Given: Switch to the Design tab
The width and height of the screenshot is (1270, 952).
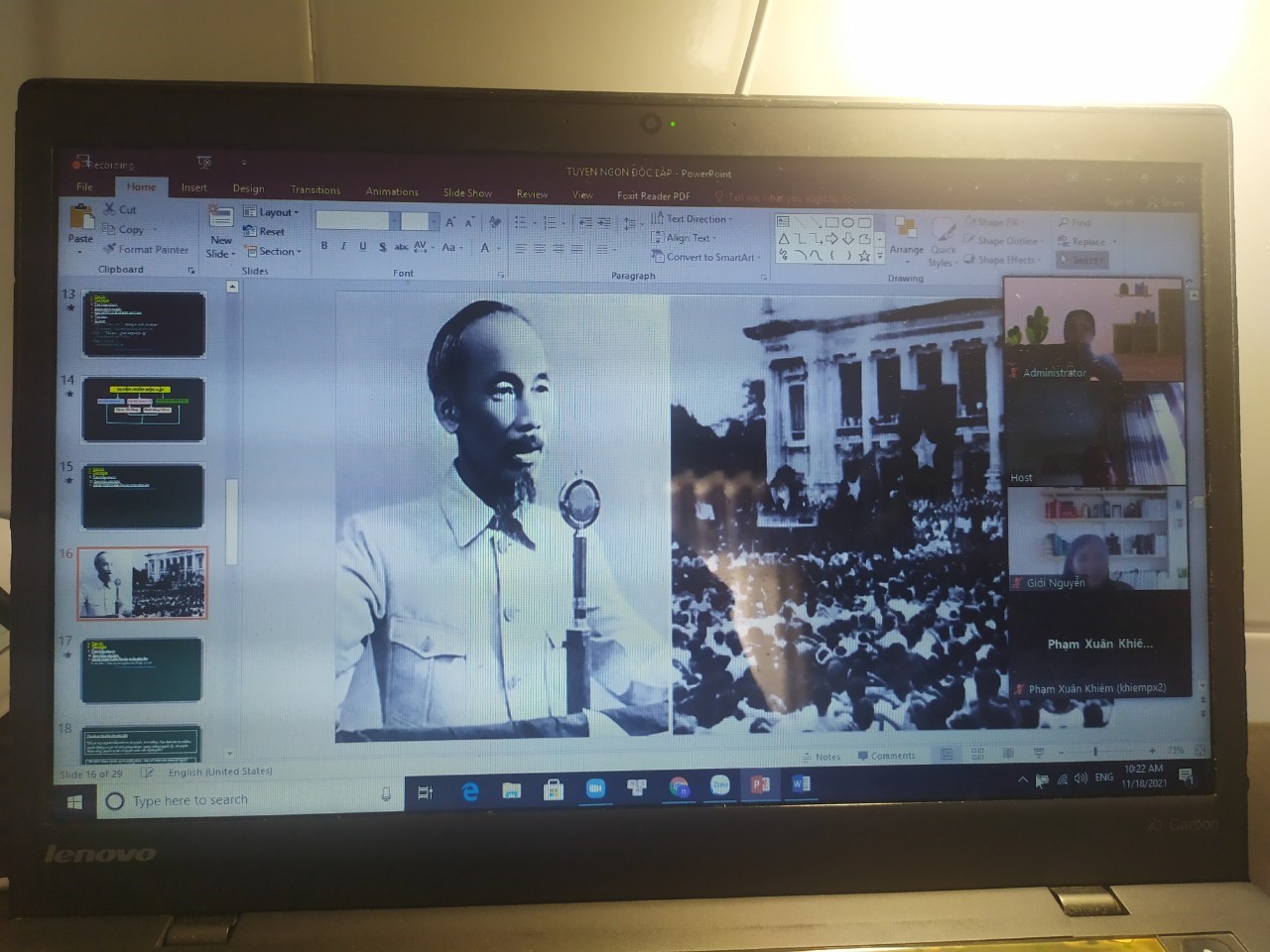Looking at the screenshot, I should (x=248, y=188).
